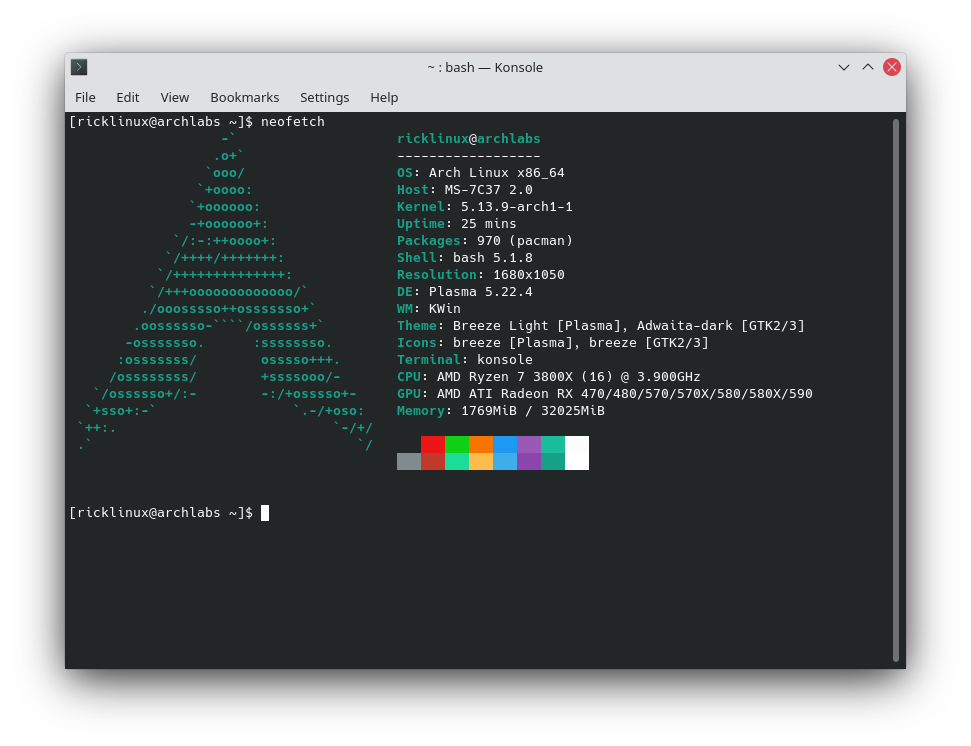Click the title bar reading bash — Konsole

click(485, 67)
